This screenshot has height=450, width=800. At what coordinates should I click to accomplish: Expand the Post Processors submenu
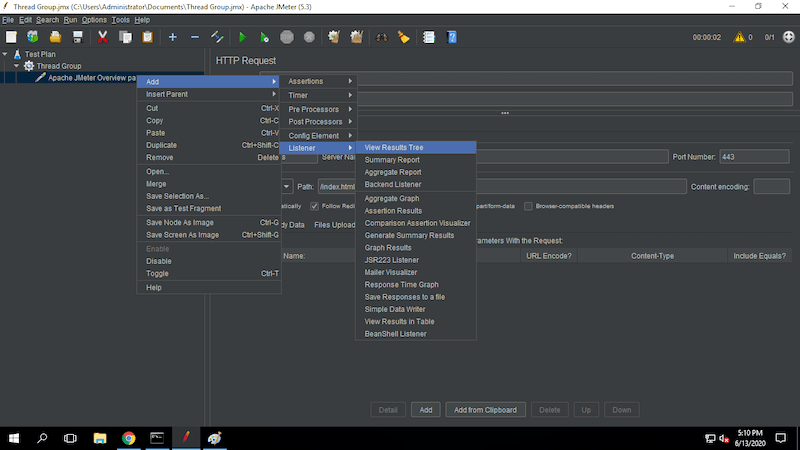tap(318, 122)
